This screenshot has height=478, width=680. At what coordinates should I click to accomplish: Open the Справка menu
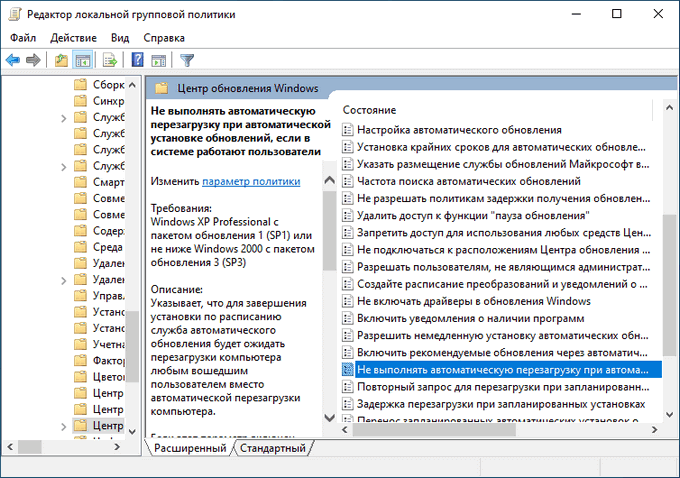coord(164,38)
